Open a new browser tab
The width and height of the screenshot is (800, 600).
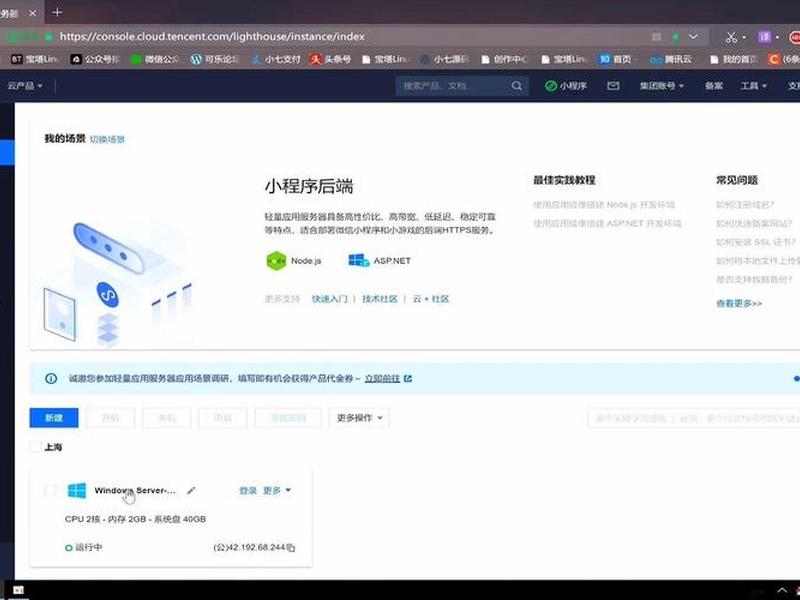57,12
